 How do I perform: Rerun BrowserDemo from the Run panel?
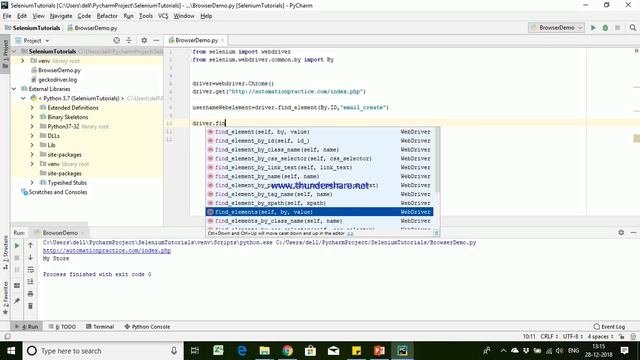click(17, 246)
